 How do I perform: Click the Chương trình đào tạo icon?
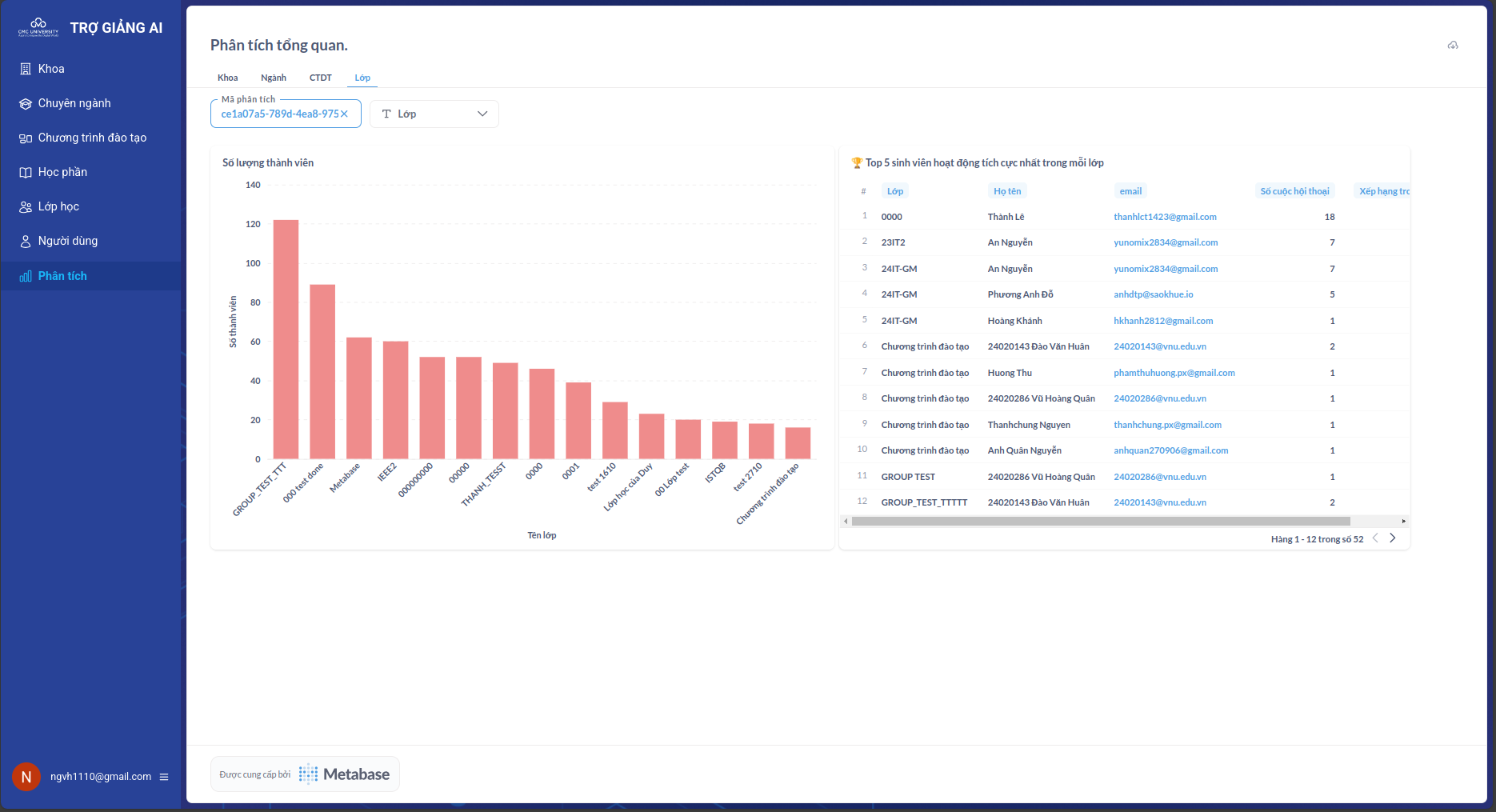pyautogui.click(x=26, y=138)
